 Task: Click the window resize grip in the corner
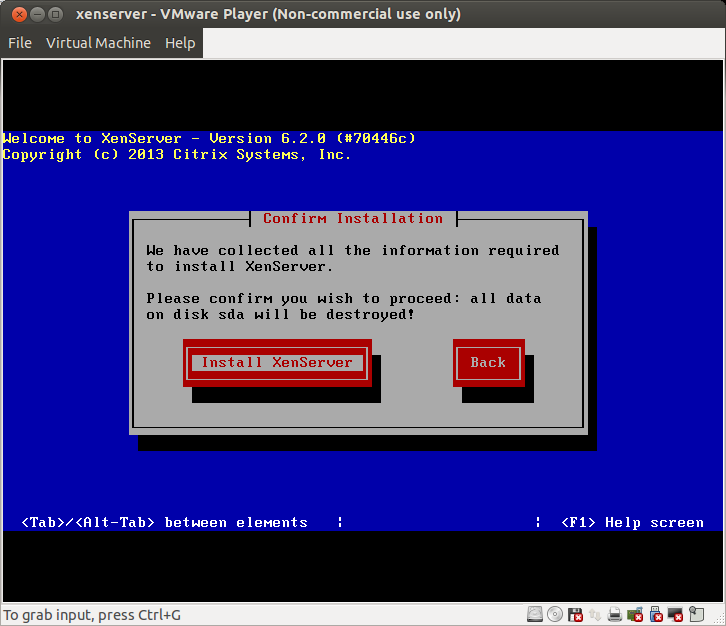(720, 620)
